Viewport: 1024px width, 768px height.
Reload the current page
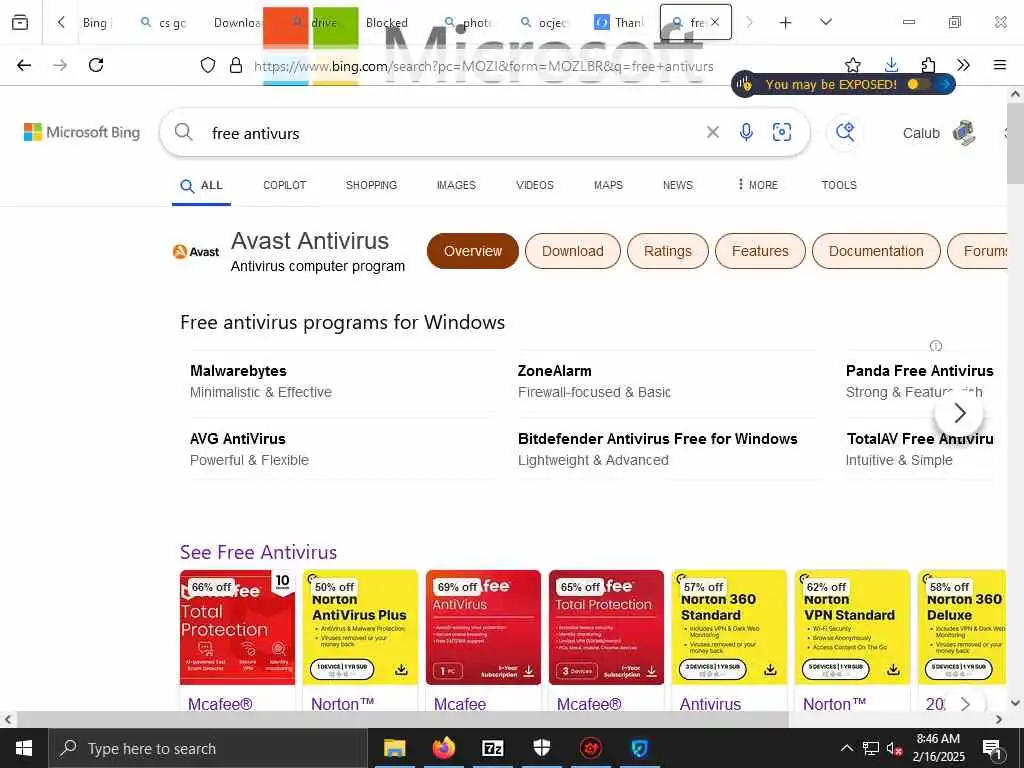tap(96, 65)
